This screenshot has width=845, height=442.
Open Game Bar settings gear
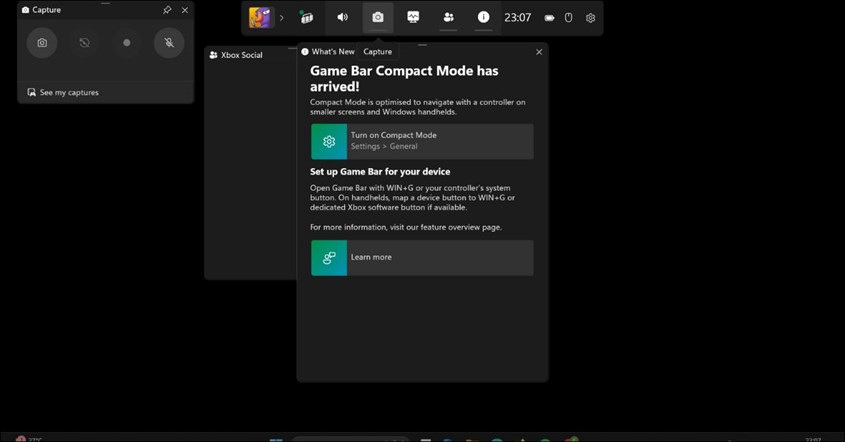[591, 18]
